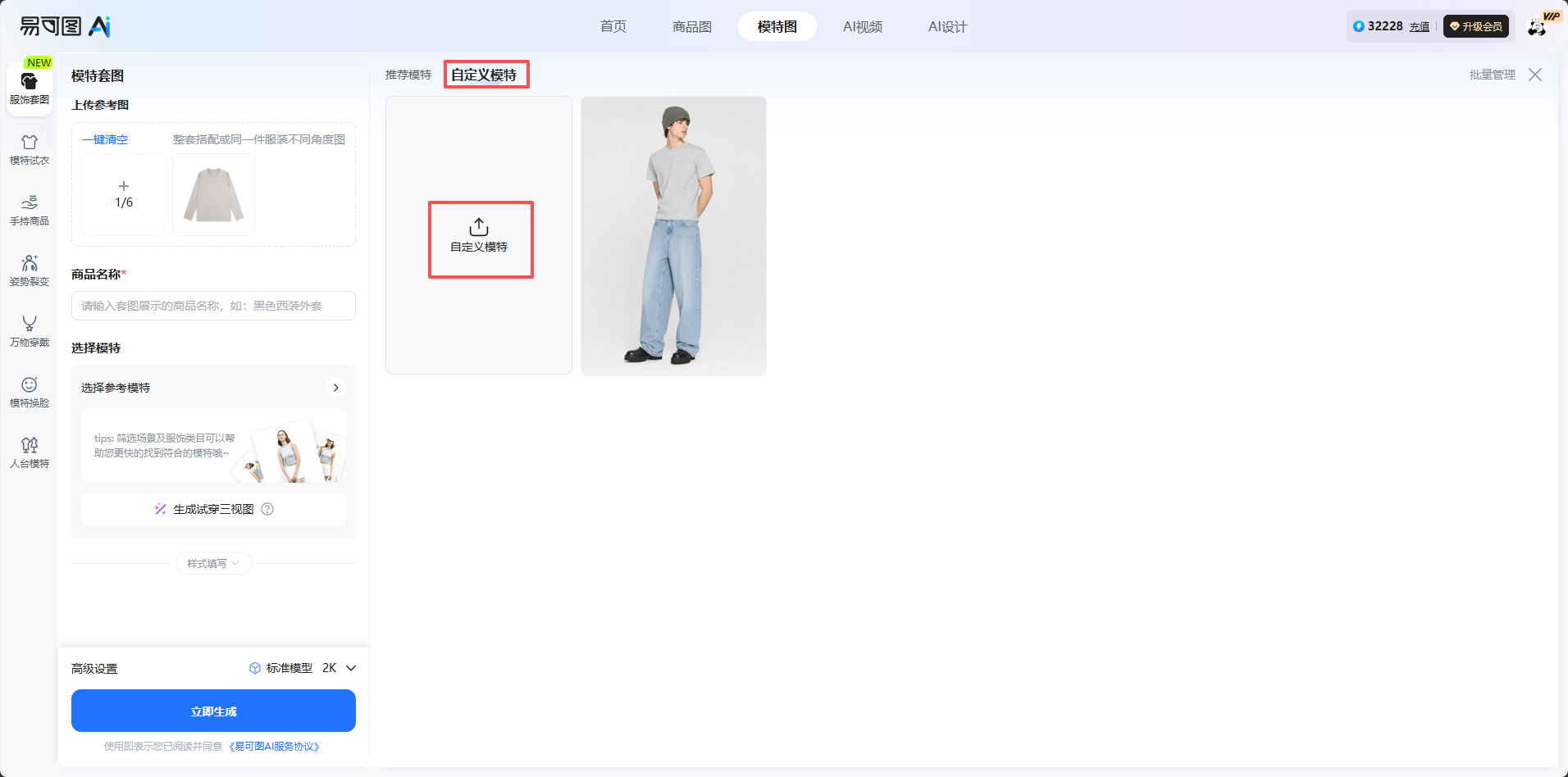
Task: Click the 易可图 AI logo
Action: click(x=65, y=26)
